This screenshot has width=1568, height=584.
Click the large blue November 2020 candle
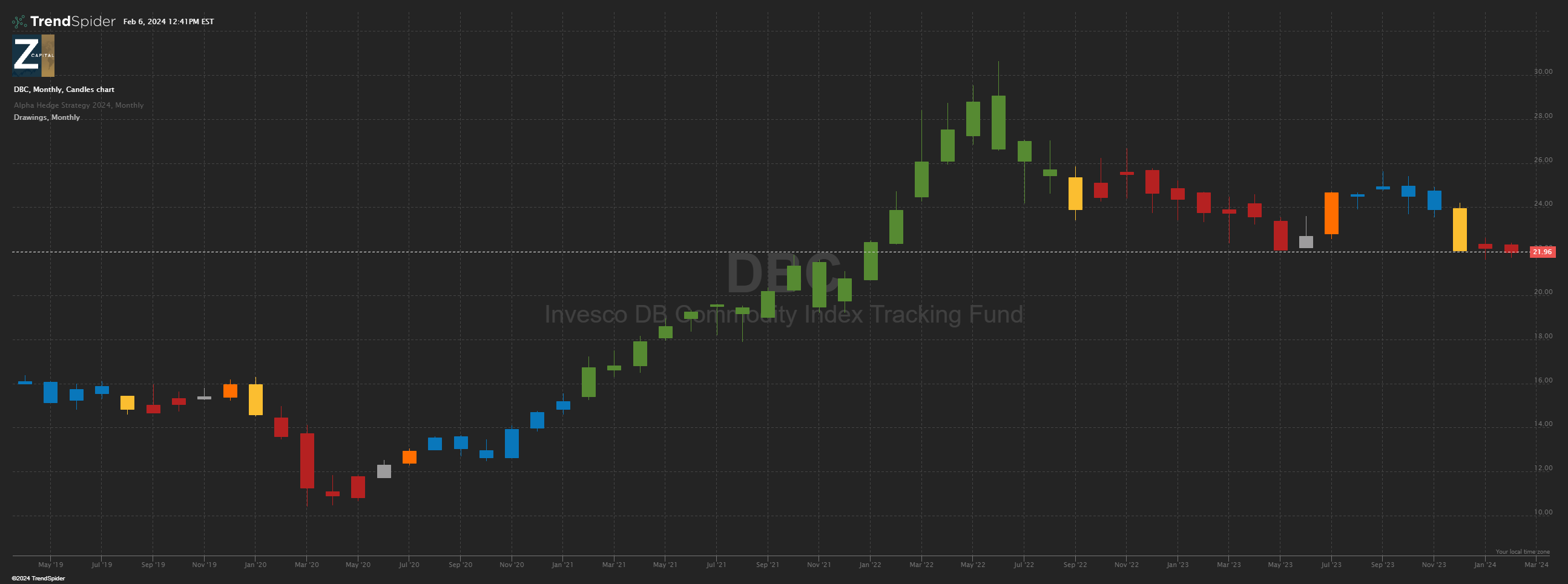(x=512, y=444)
